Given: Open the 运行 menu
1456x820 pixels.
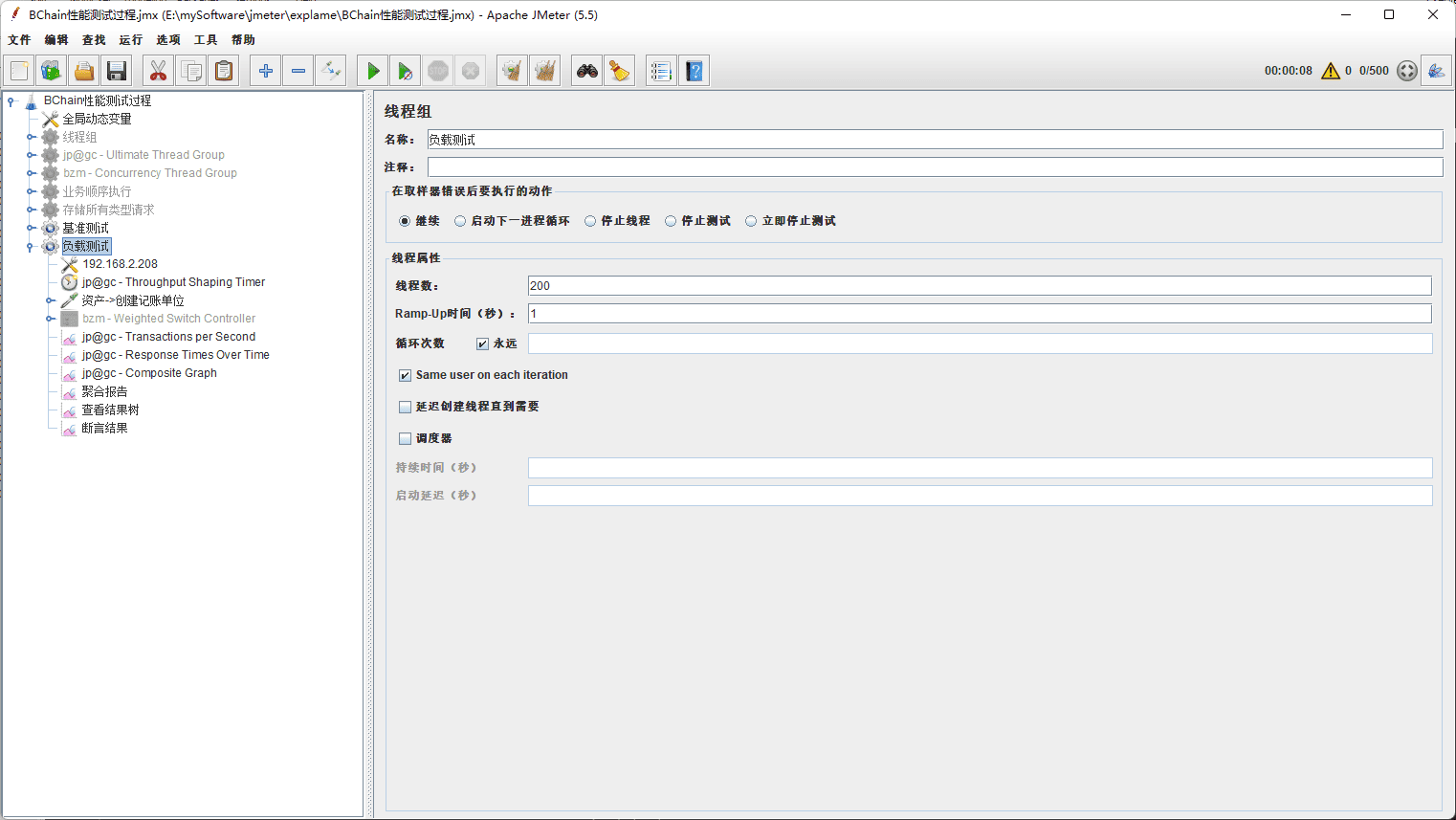Looking at the screenshot, I should 130,40.
